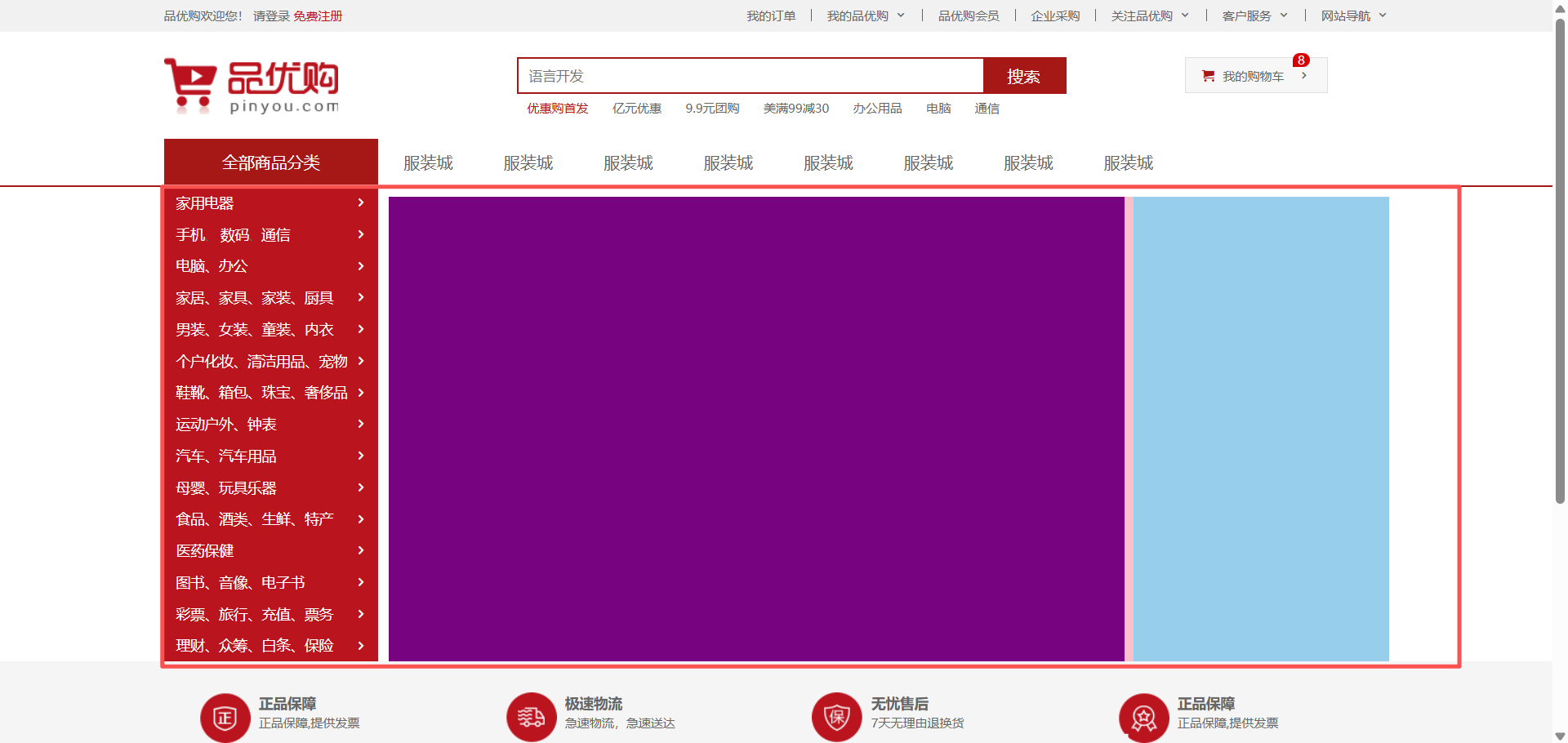Click the arrow beside 家用电器 category
The width and height of the screenshot is (1568, 743).
[361, 202]
